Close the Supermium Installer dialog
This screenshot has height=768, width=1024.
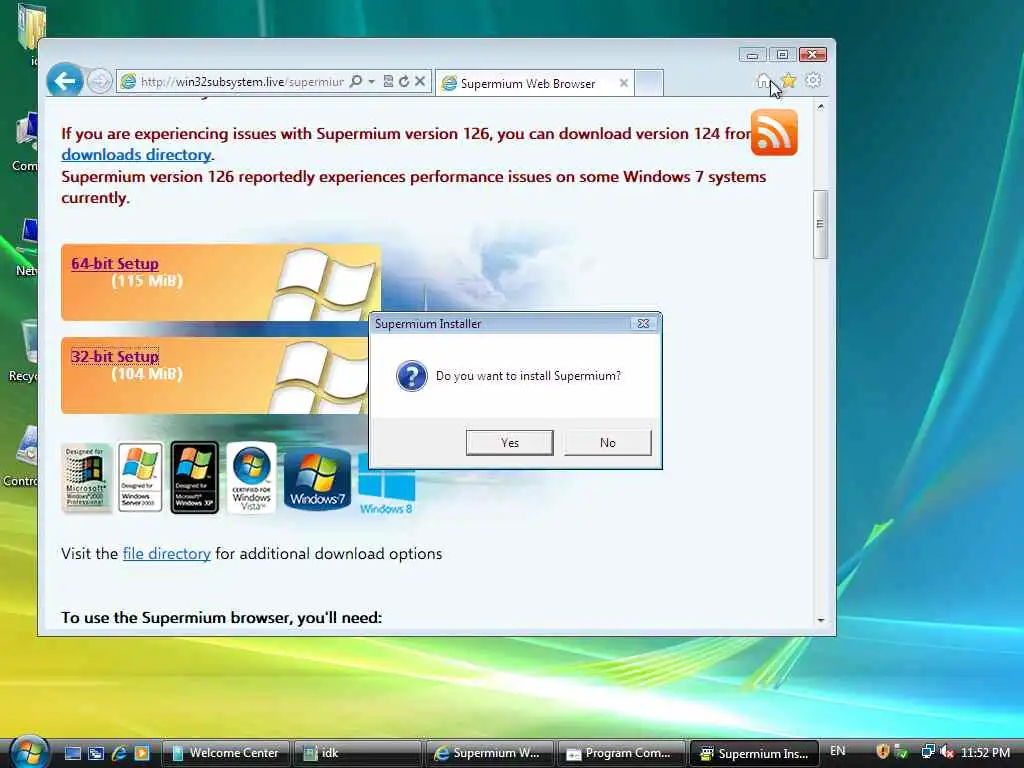tap(643, 324)
